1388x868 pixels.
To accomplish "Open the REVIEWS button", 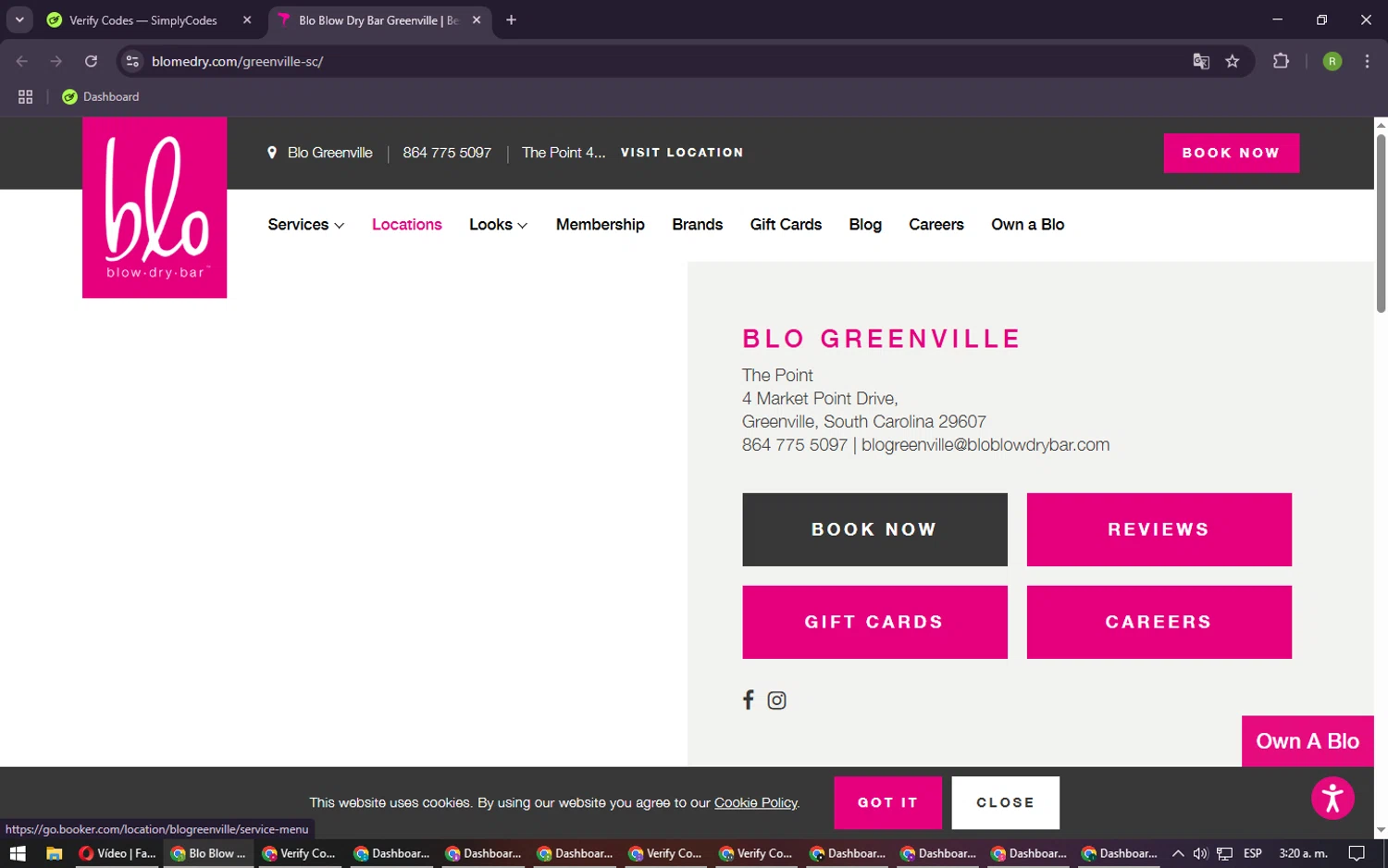I will pyautogui.click(x=1159, y=529).
